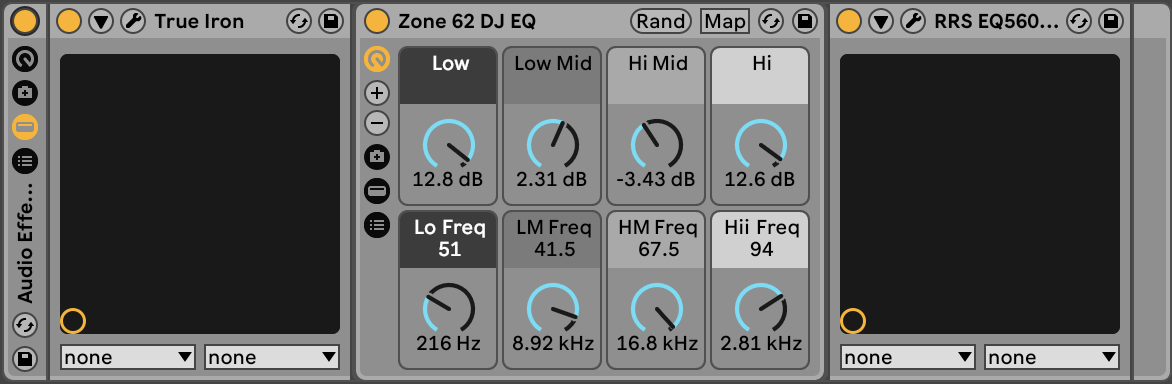1172x384 pixels.
Task: Open macro variations in Audio Effect Rack
Action: [25, 93]
